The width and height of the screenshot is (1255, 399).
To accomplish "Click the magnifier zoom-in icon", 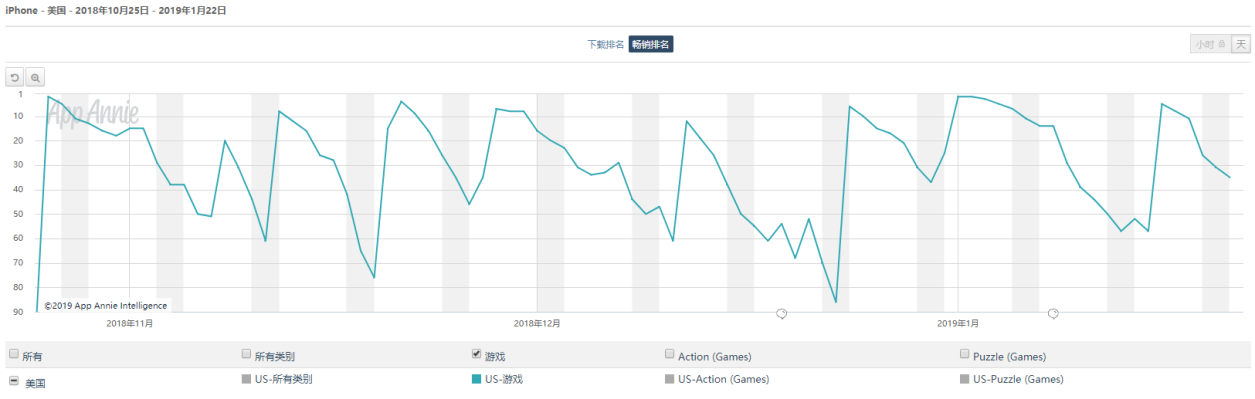I will [x=35, y=77].
